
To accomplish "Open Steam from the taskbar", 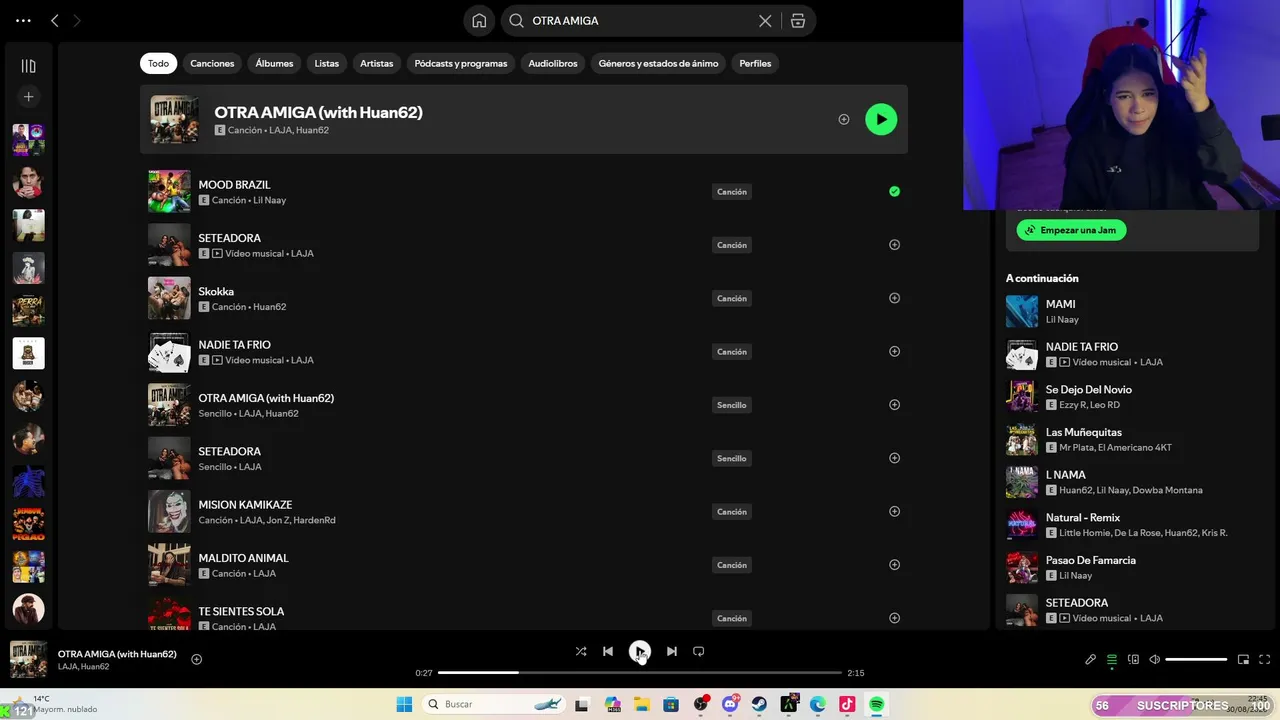I will [760, 704].
